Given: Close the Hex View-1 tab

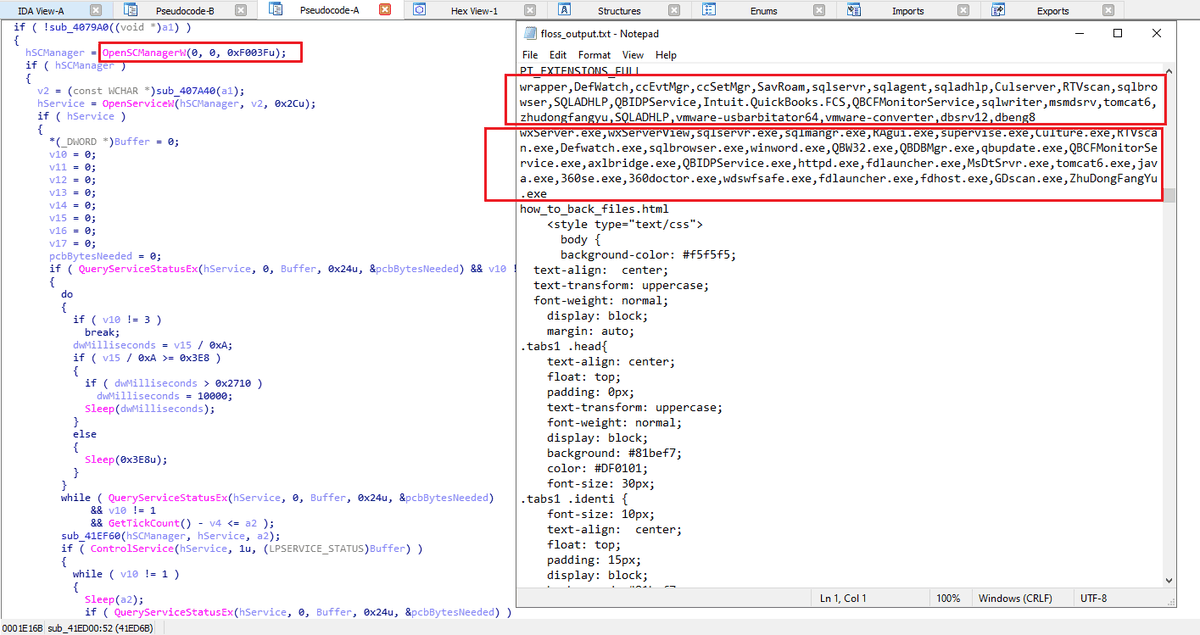Looking at the screenshot, I should 530,10.
